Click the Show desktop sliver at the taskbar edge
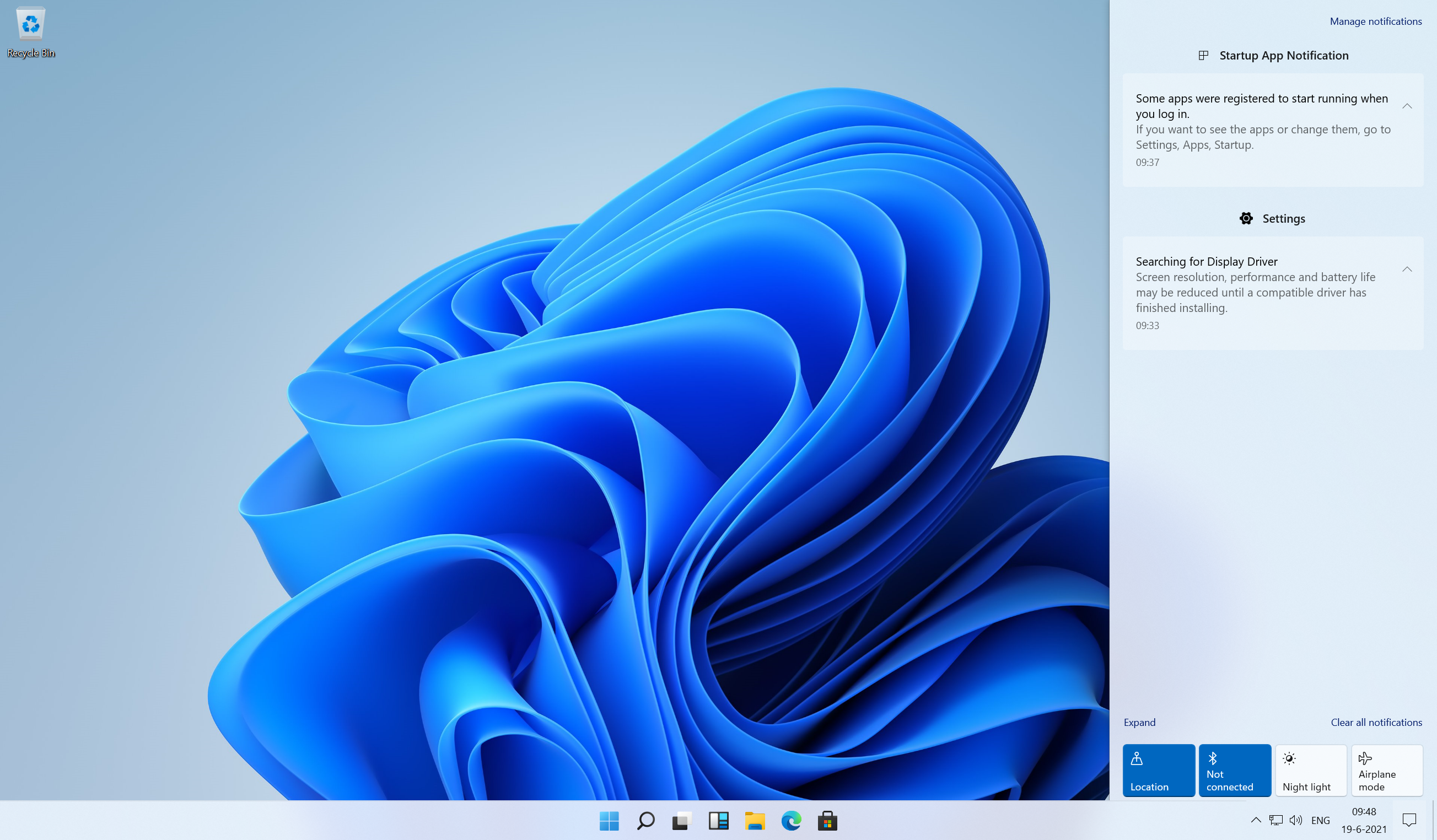Screen dimensions: 1437x840 1434,820
